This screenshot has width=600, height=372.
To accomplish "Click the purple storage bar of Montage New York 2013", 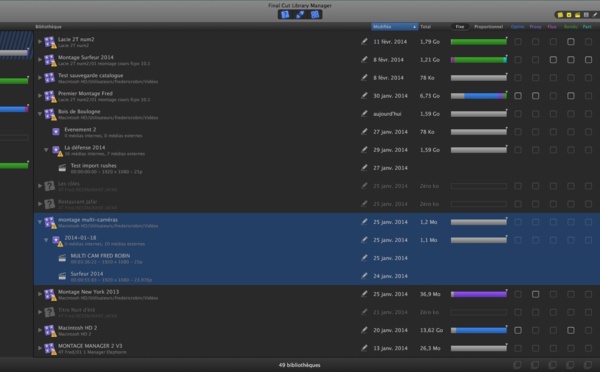I will tap(479, 294).
